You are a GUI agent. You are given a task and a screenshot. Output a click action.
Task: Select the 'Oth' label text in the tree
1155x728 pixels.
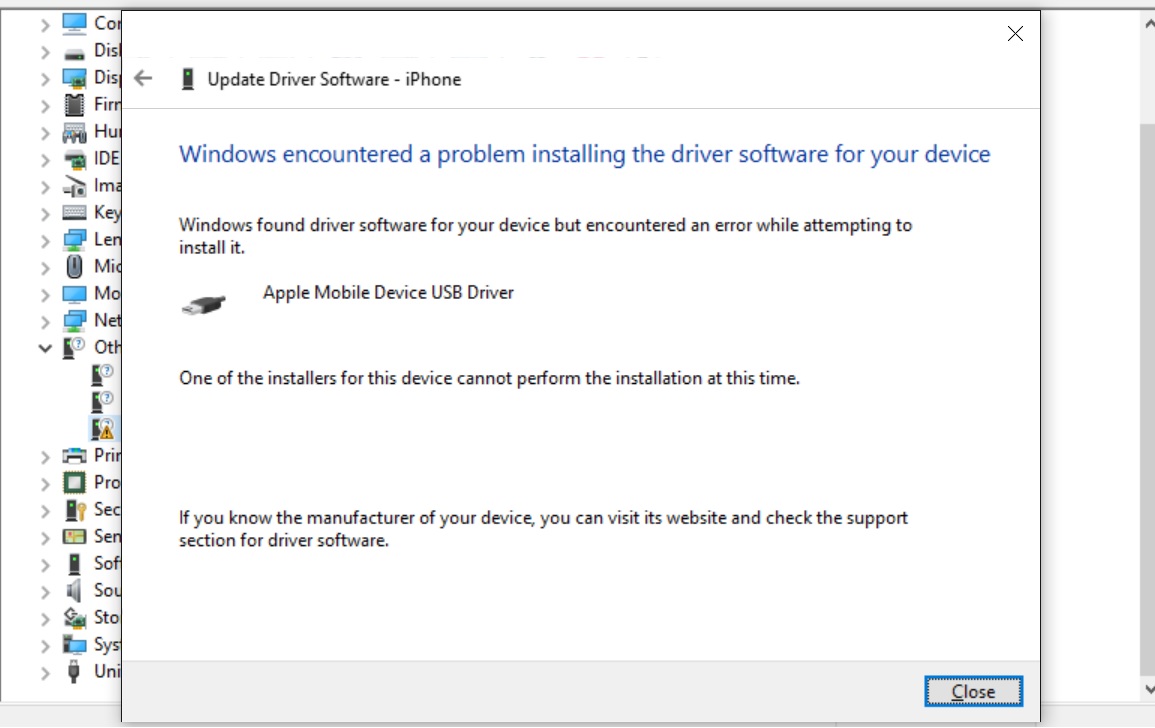[x=107, y=347]
